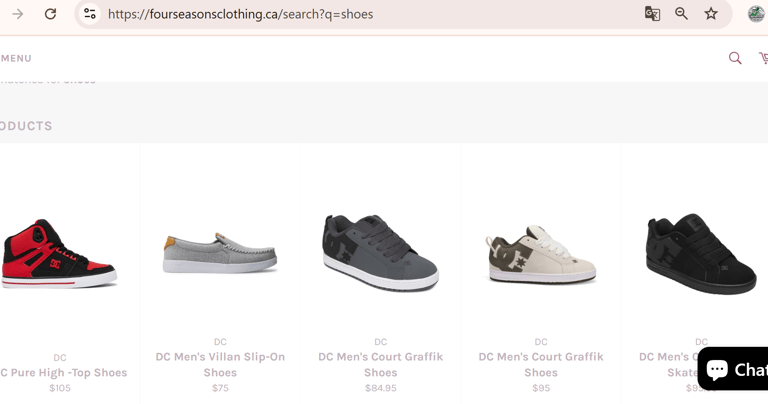Open the shopping cart icon
The image size is (768, 404).
pos(763,58)
